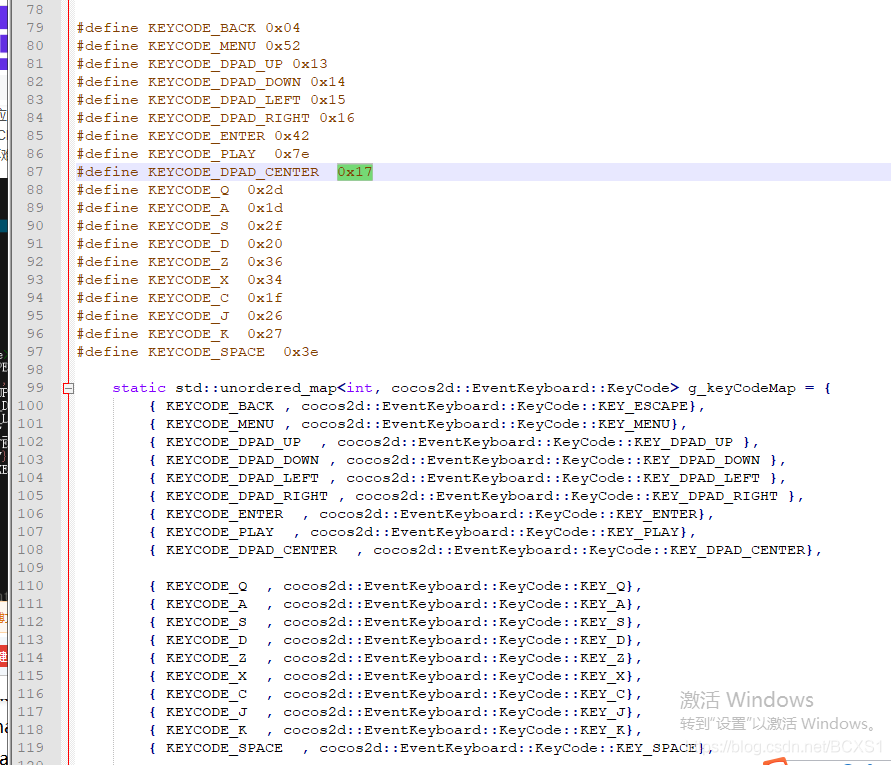Click KEYCODE_DPAD_CENTER in define on line 87
This screenshot has height=765, width=891.
point(233,172)
